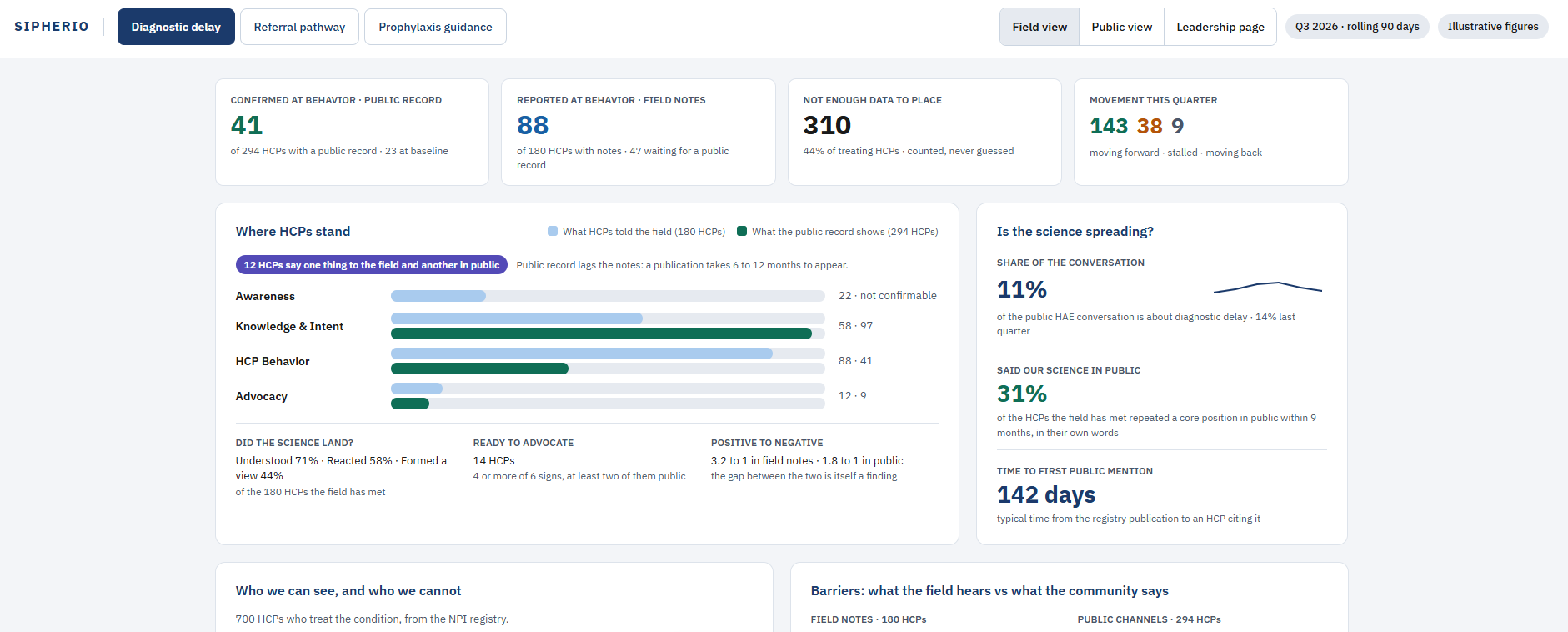
Task: Click the HCP Behavior green public bar
Action: pos(479,369)
